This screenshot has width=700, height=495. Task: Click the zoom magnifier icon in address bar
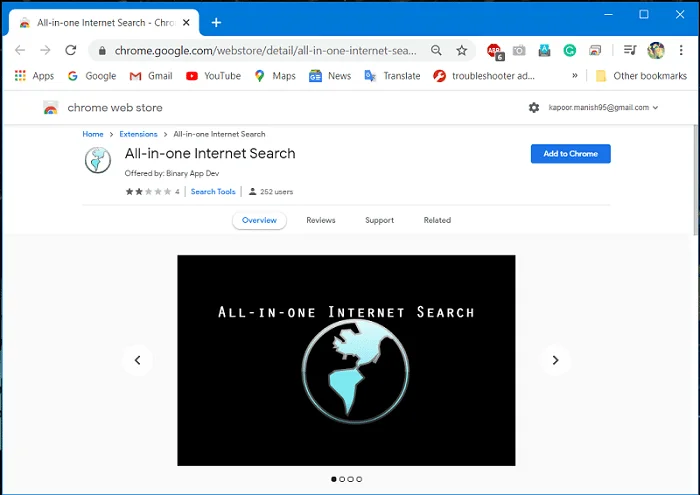pyautogui.click(x=436, y=50)
